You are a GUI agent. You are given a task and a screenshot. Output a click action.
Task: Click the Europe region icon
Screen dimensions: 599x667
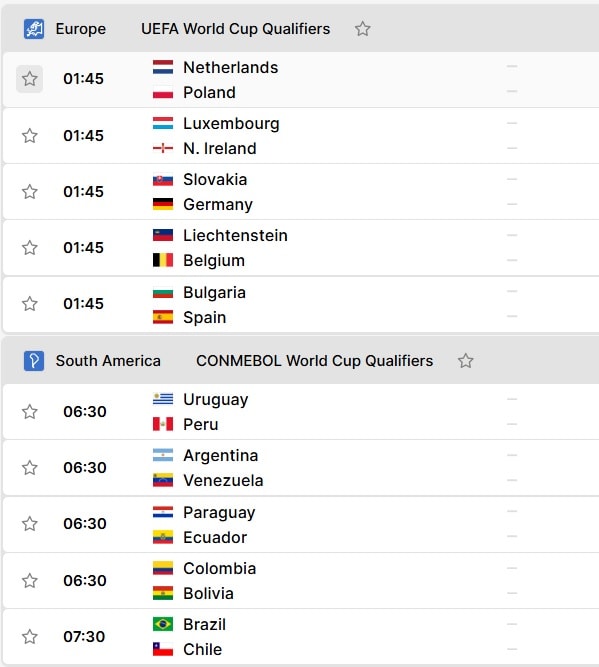point(34,29)
